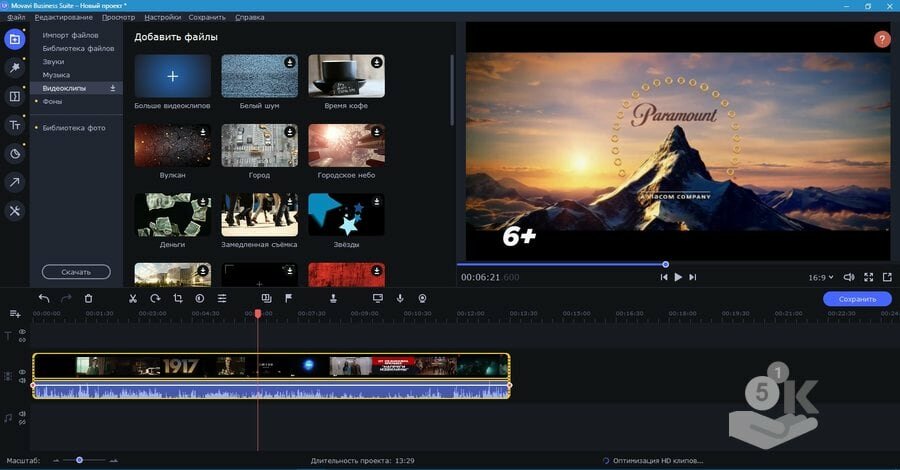The width and height of the screenshot is (900, 470).
Task: Open the More Tools wrench icon
Action: point(15,211)
